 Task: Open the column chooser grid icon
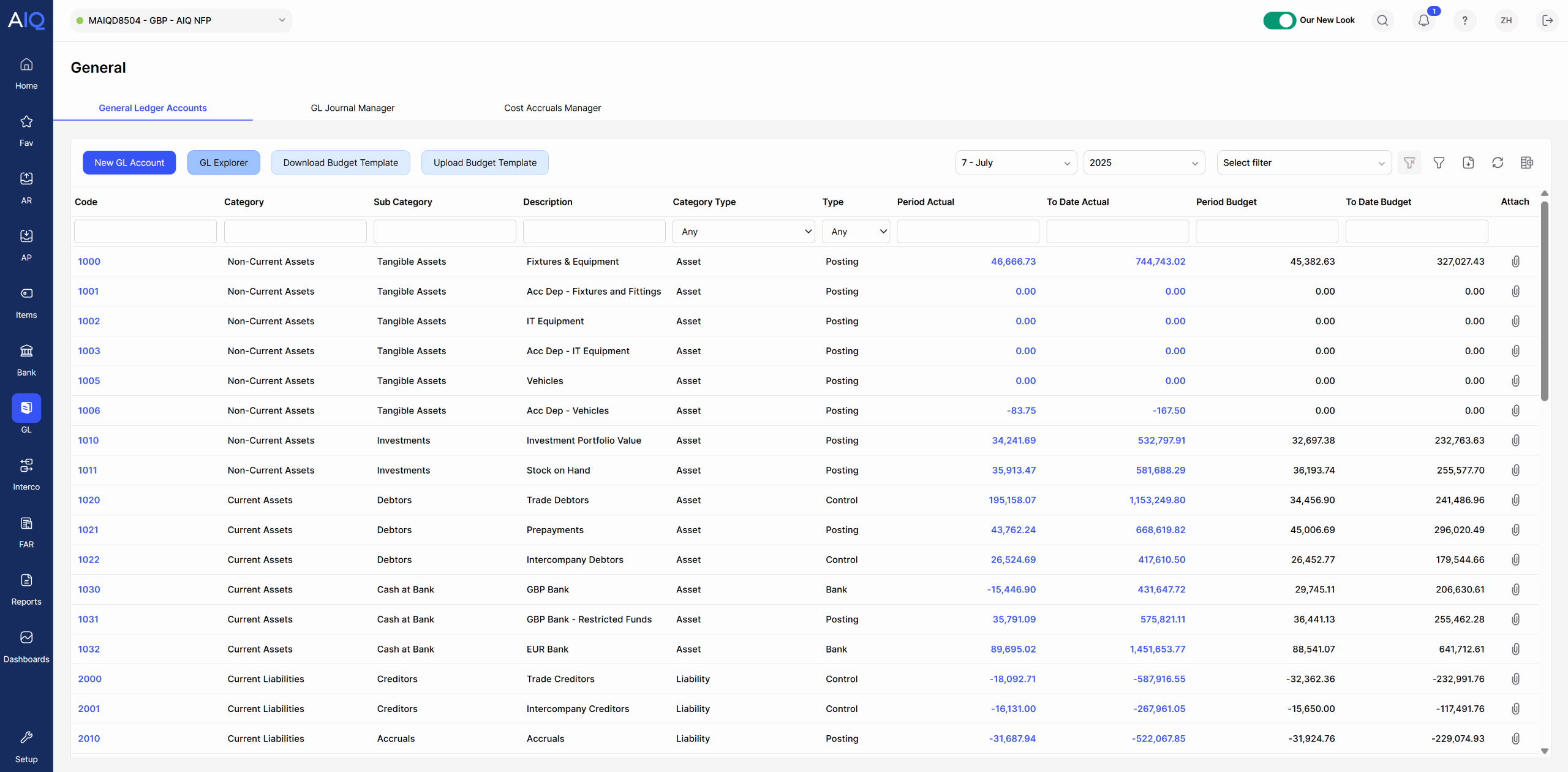click(1527, 162)
